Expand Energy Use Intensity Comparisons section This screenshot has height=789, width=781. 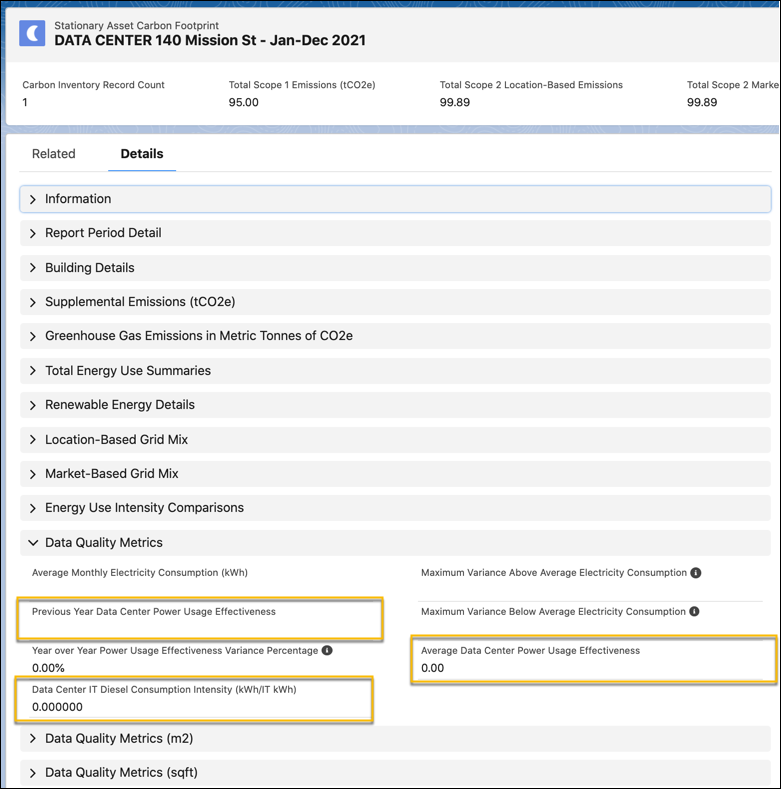pyautogui.click(x=395, y=508)
